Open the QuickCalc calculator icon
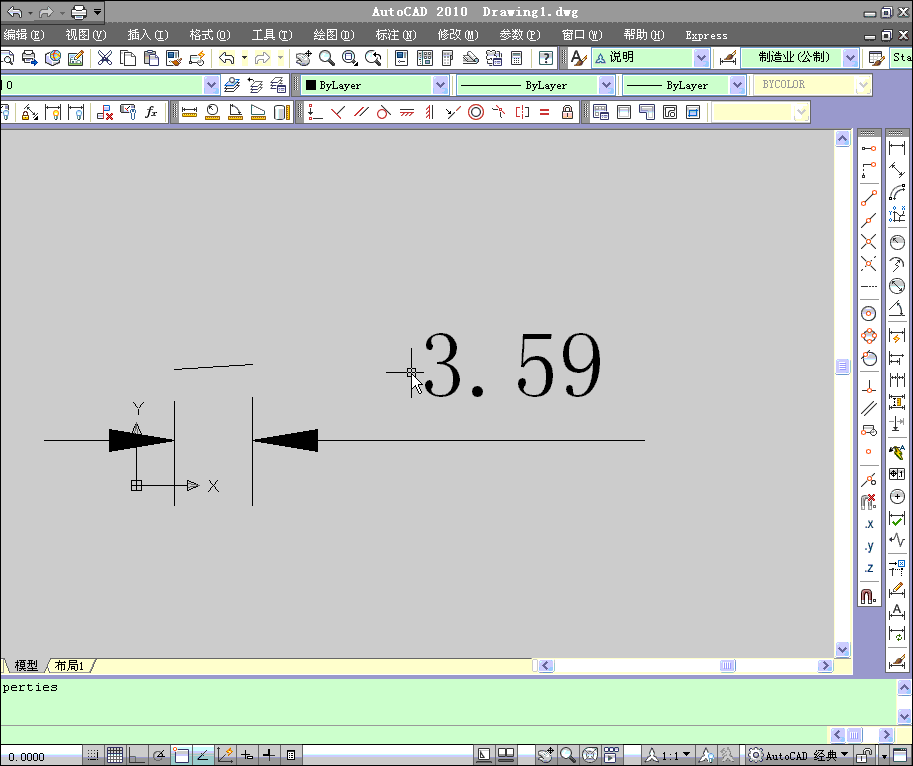The image size is (913, 766). coord(516,58)
